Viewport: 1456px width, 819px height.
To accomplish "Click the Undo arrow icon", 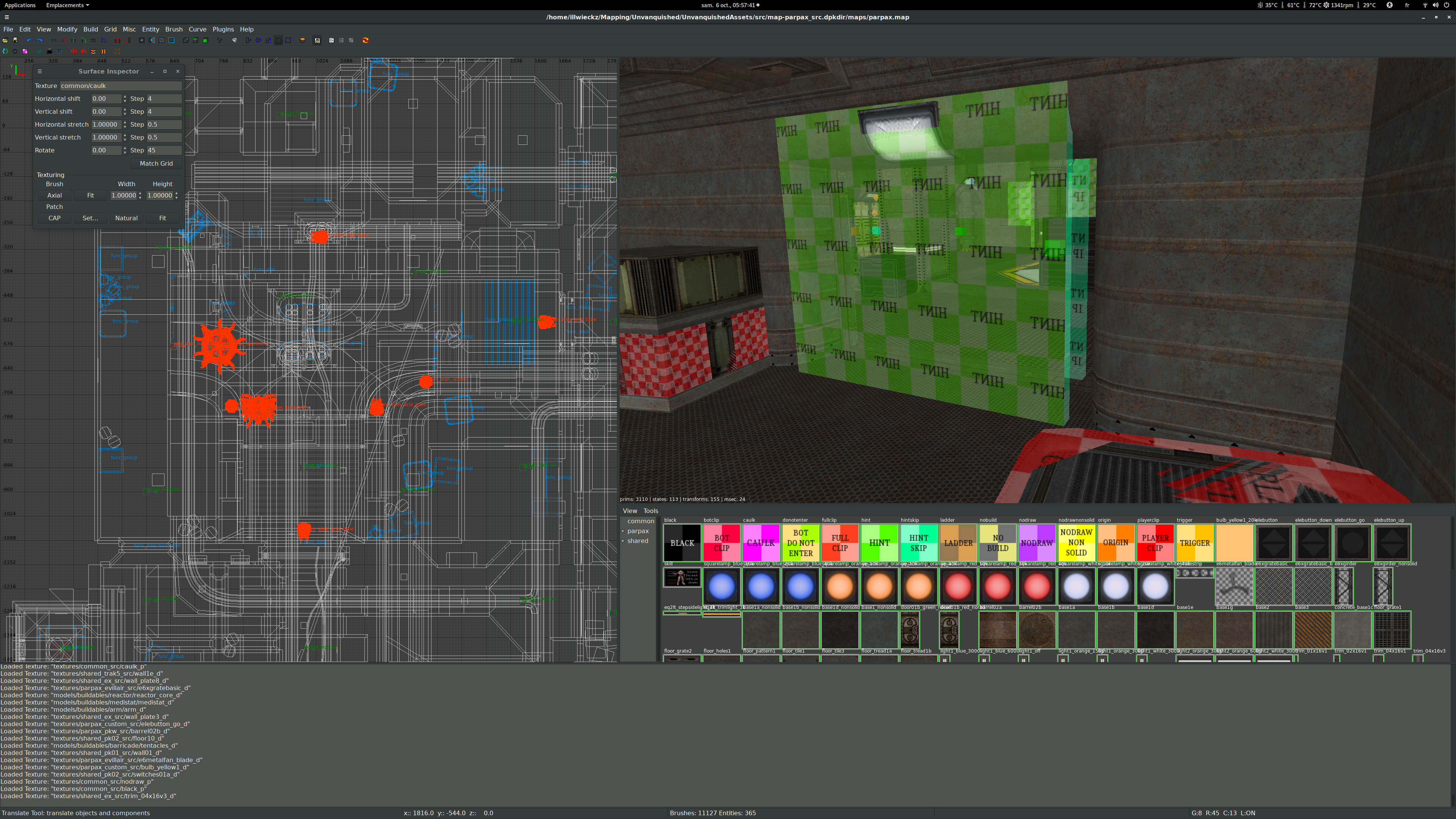I will [30, 40].
